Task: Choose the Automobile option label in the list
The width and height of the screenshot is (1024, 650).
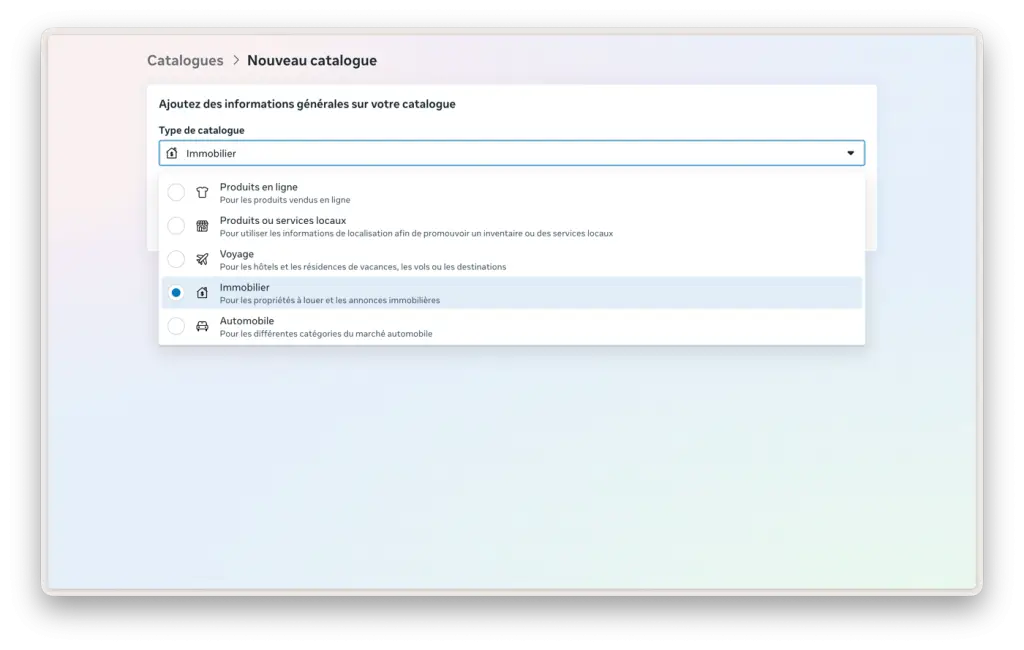Action: coord(247,321)
